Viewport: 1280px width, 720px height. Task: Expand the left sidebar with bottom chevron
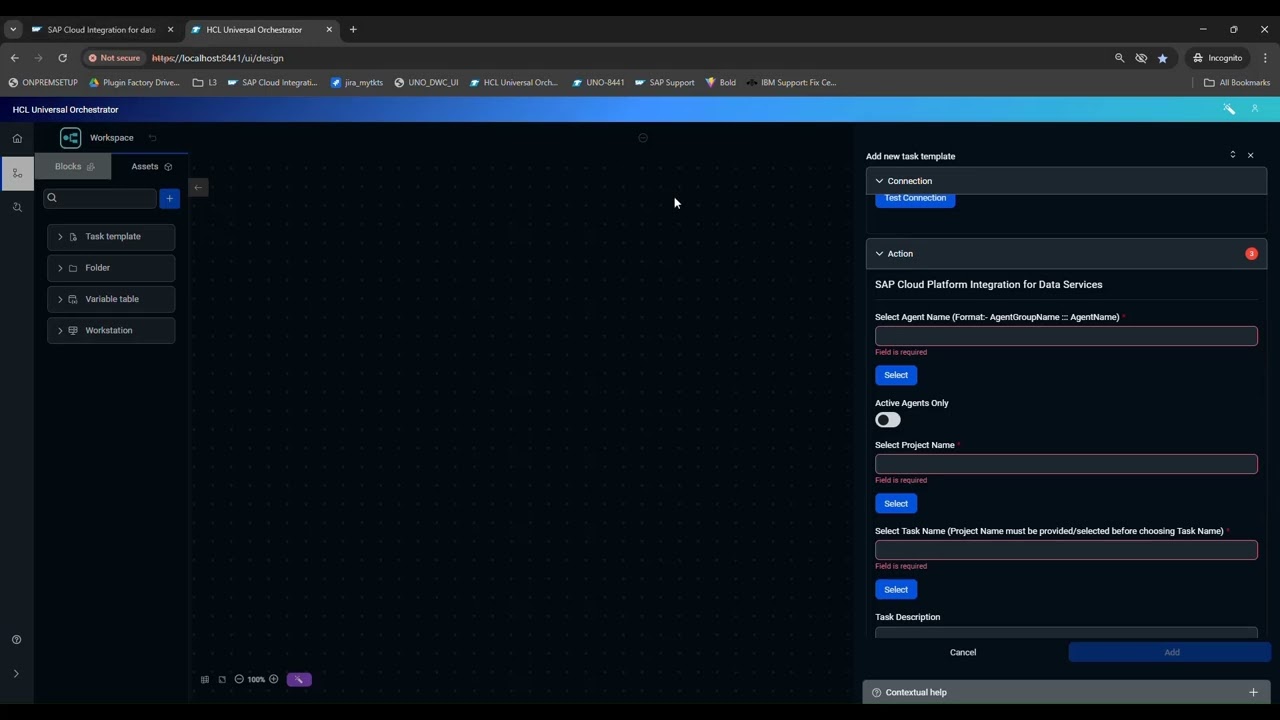[x=16, y=674]
